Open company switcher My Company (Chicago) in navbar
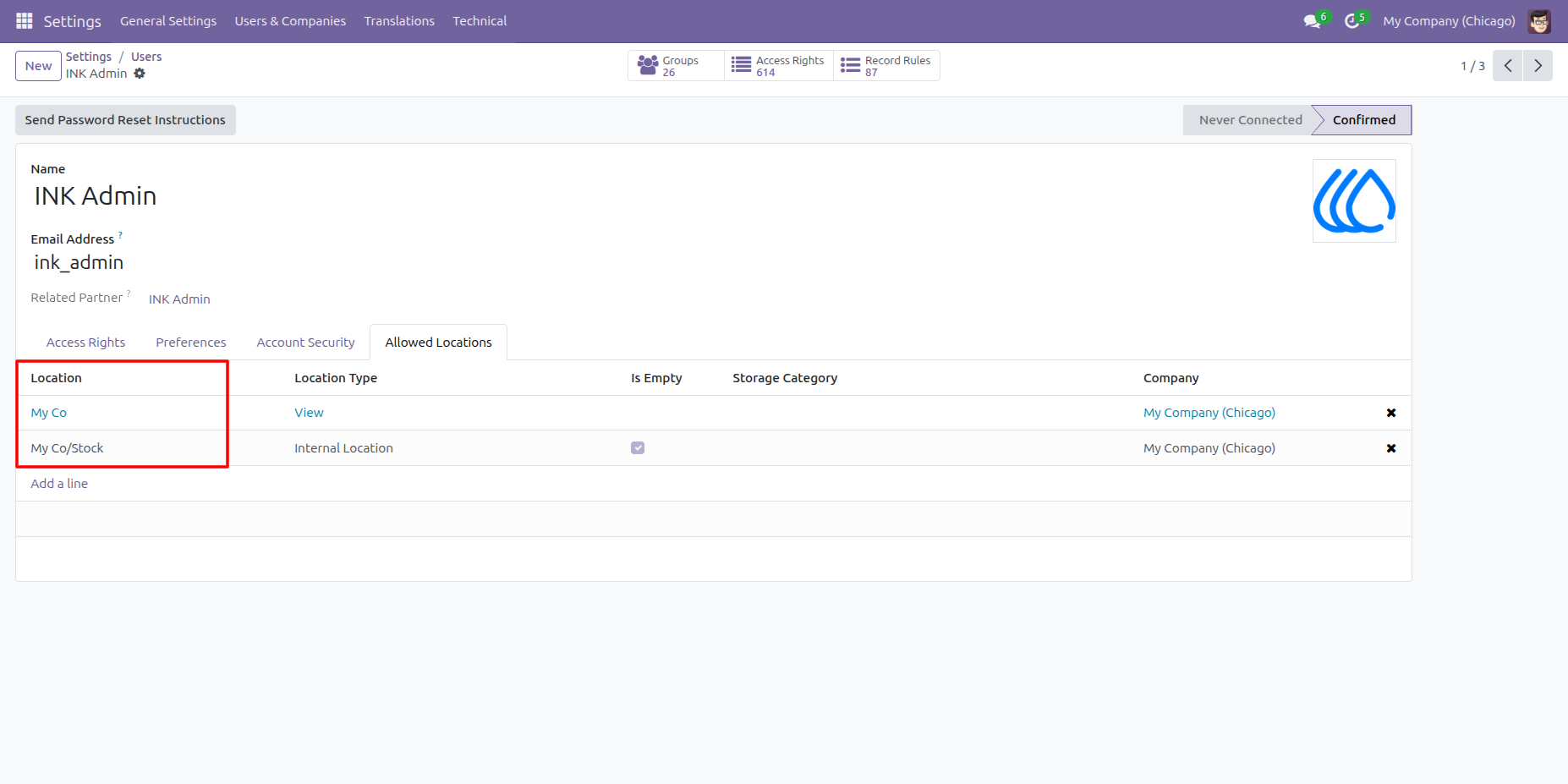The image size is (1568, 784). [1449, 21]
